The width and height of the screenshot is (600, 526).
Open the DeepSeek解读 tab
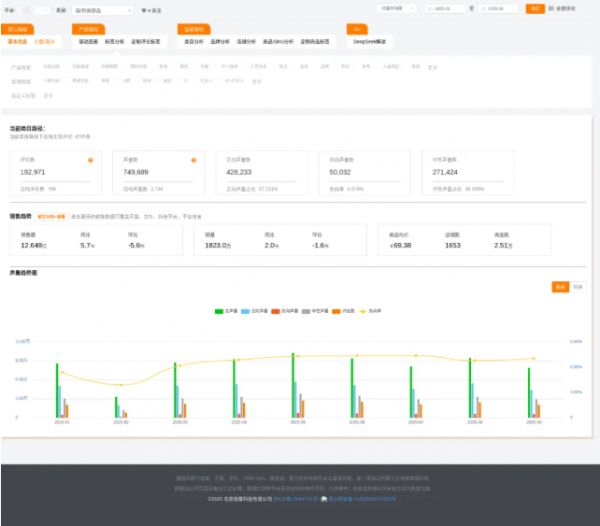(x=368, y=42)
